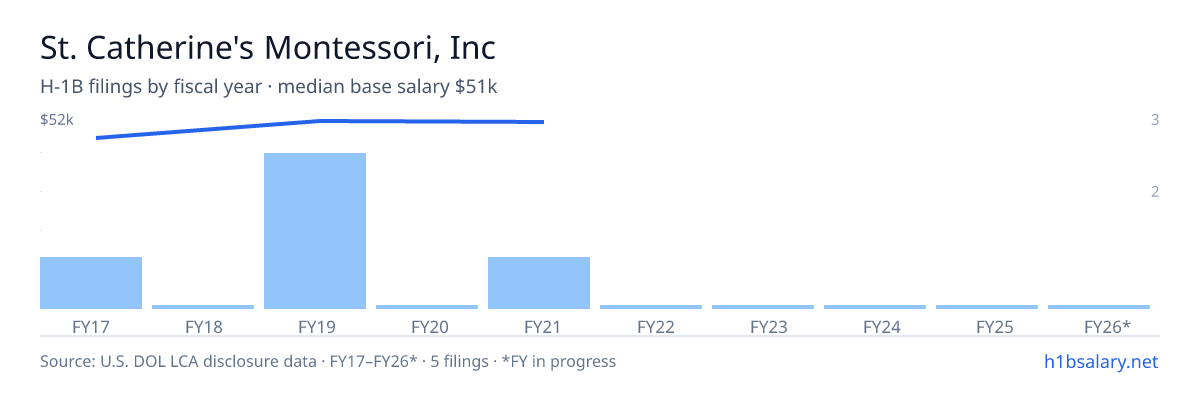Click the right axis label 2
The height and width of the screenshot is (400, 1200).
(x=1155, y=191)
